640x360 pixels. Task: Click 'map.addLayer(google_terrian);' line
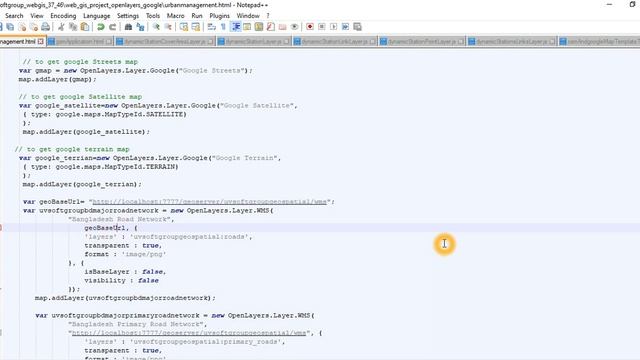(82, 184)
